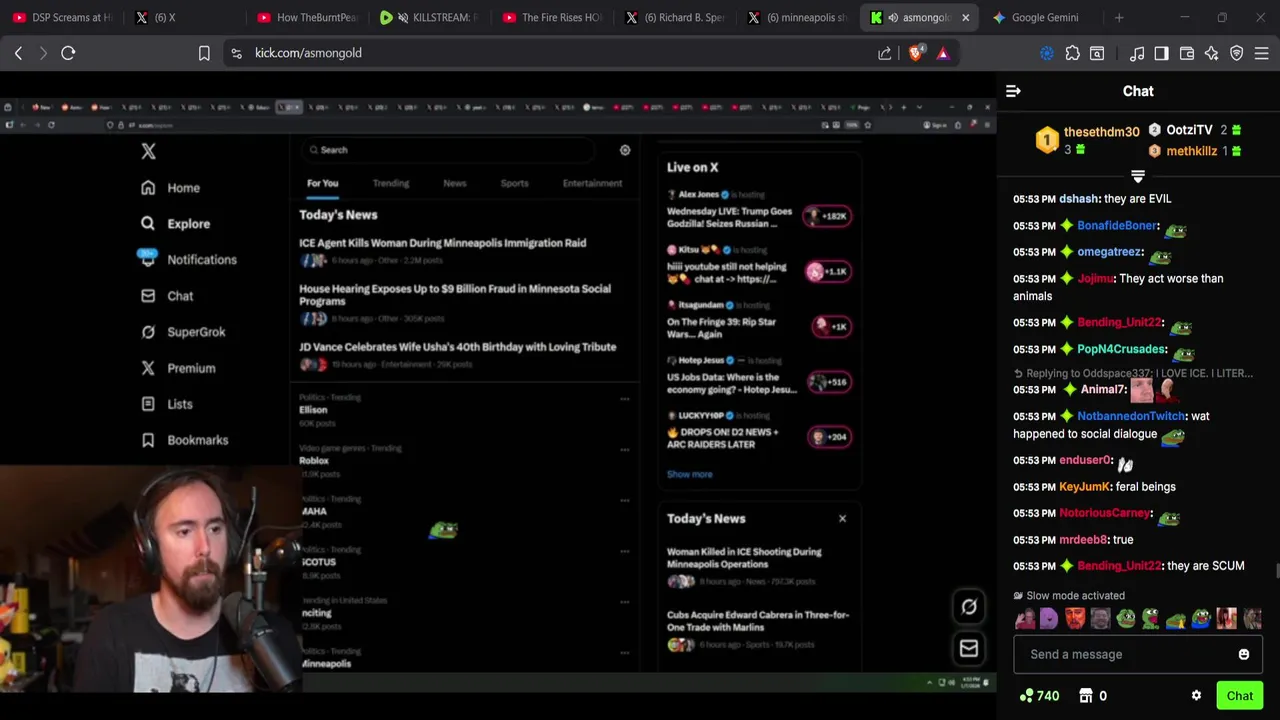
Task: Click the blue circular extension icon
Action: point(1047,53)
